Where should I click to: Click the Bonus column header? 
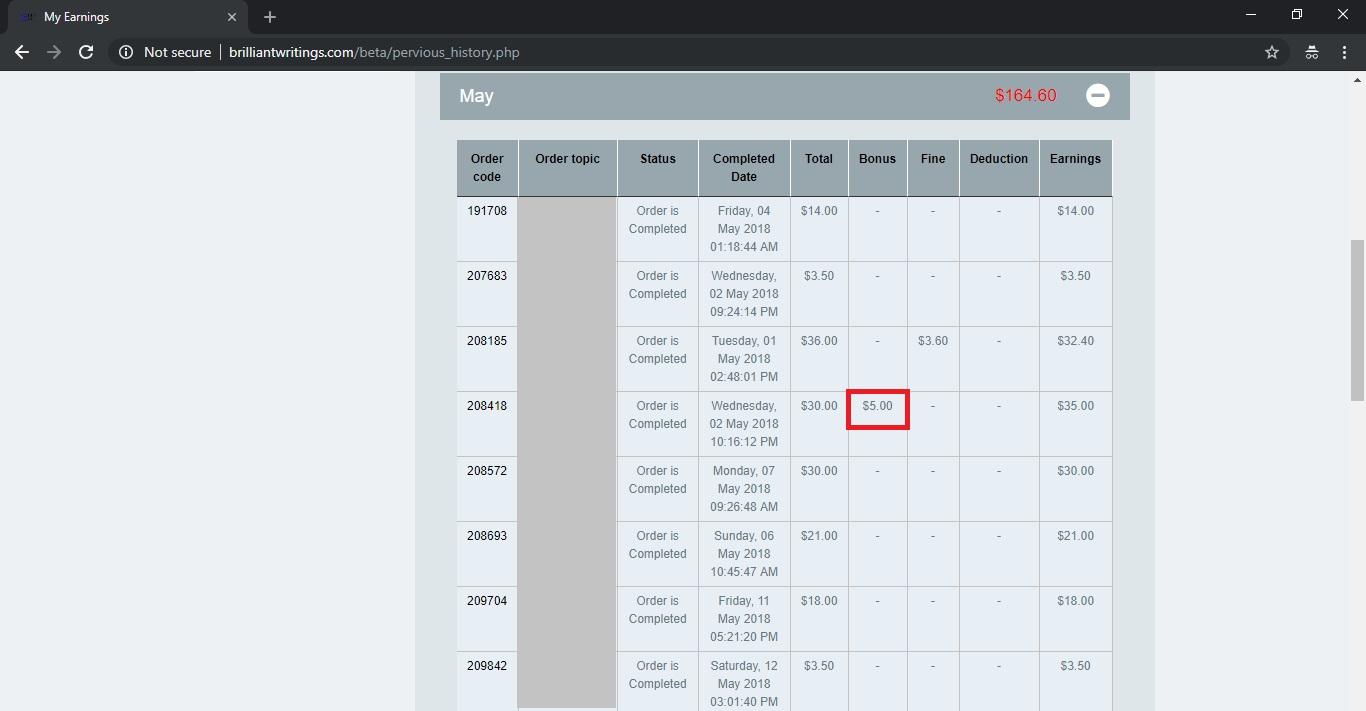coord(878,168)
